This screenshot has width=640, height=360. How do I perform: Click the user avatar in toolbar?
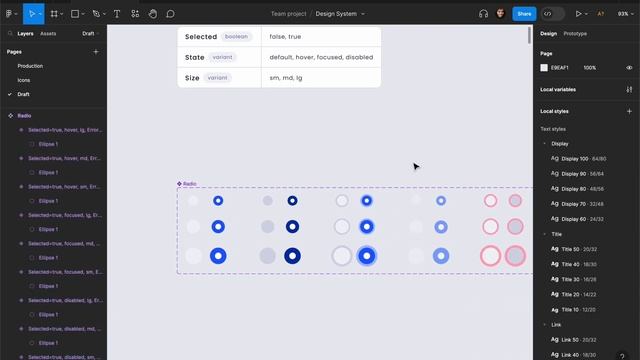(500, 13)
